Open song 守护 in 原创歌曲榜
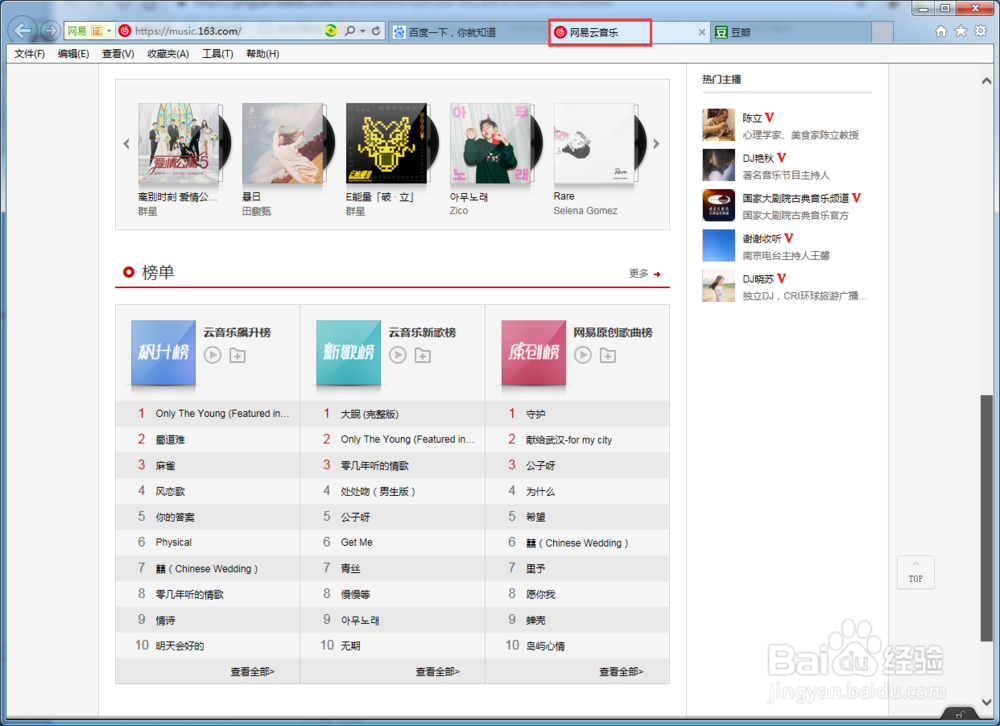This screenshot has width=1000, height=726. [x=536, y=414]
